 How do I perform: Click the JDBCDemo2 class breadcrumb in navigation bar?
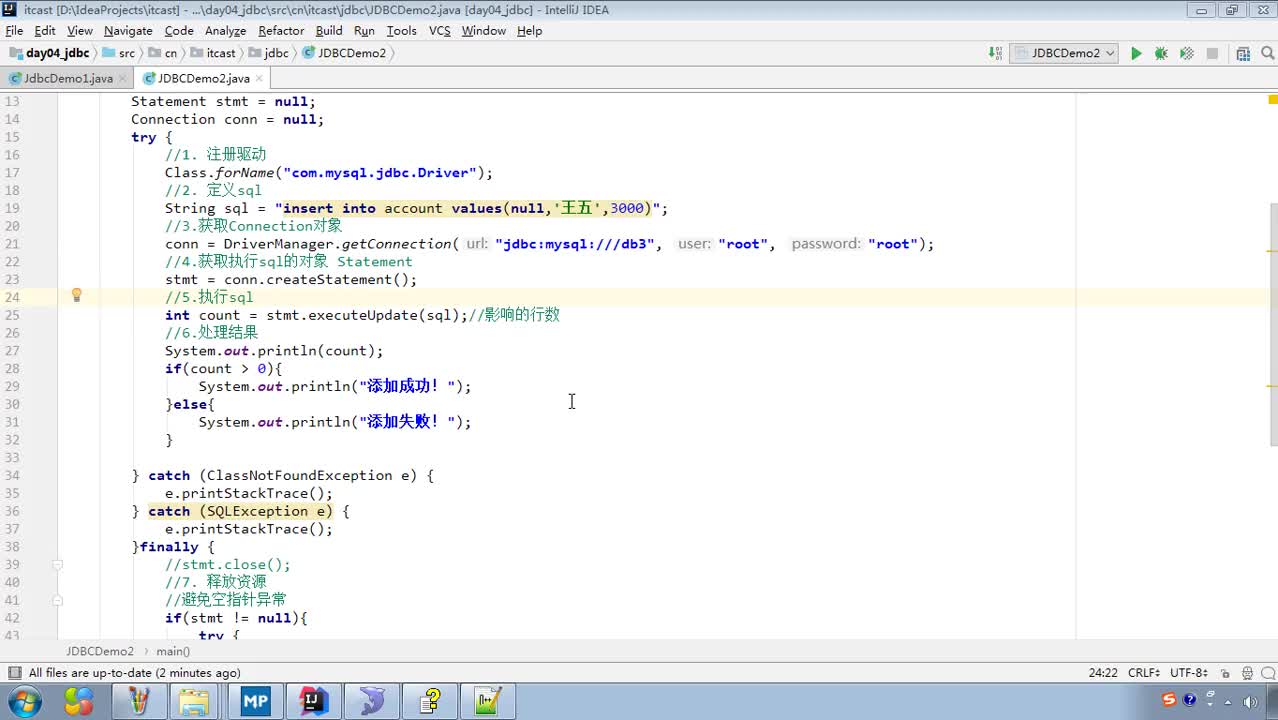click(x=344, y=53)
